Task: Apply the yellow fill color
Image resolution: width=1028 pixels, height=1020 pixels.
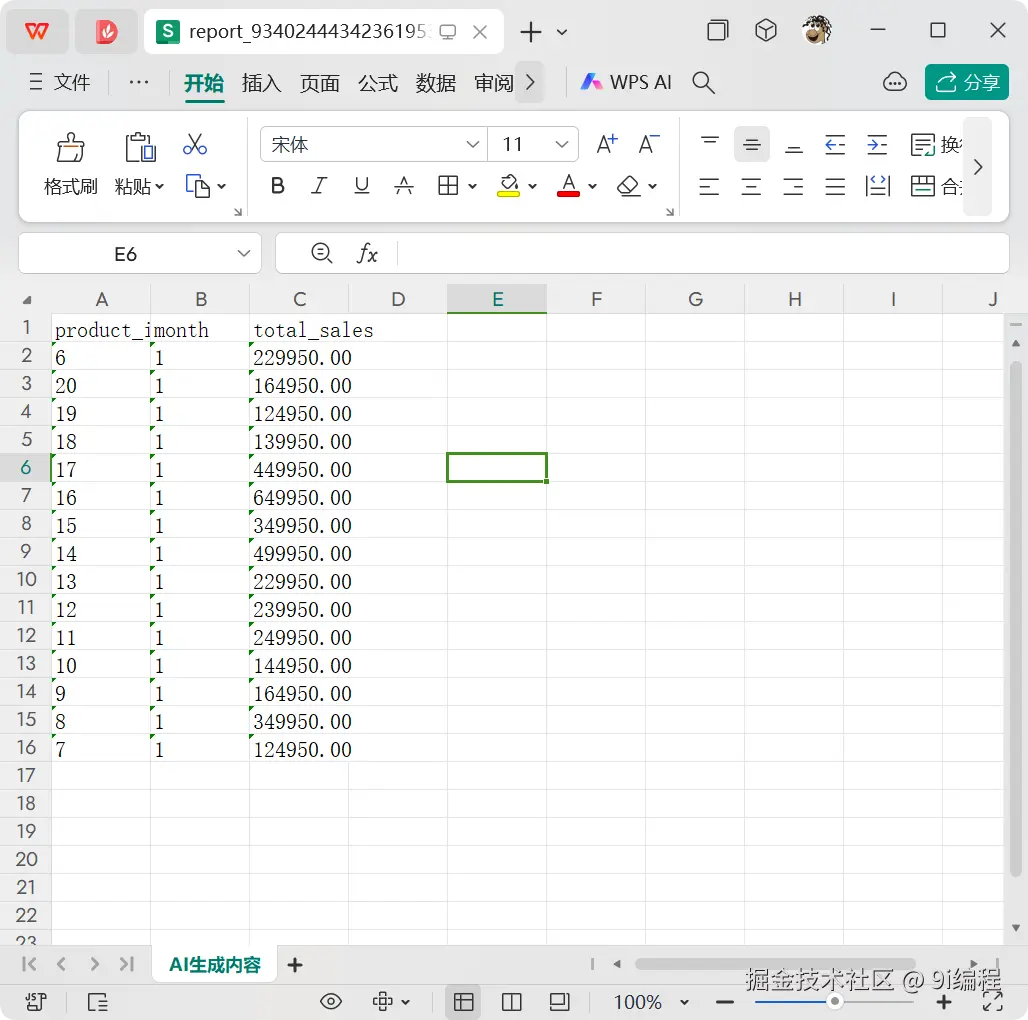Action: [x=508, y=186]
